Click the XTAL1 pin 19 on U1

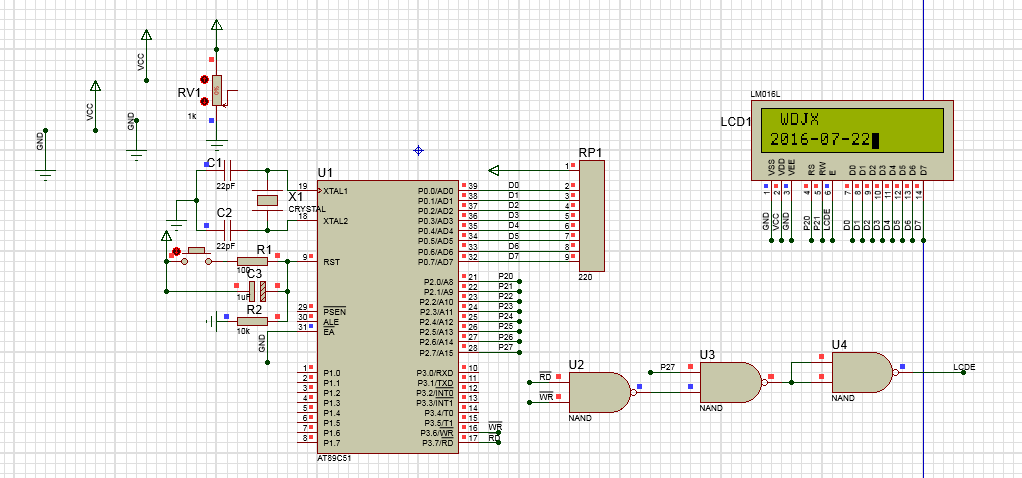(x=305, y=190)
